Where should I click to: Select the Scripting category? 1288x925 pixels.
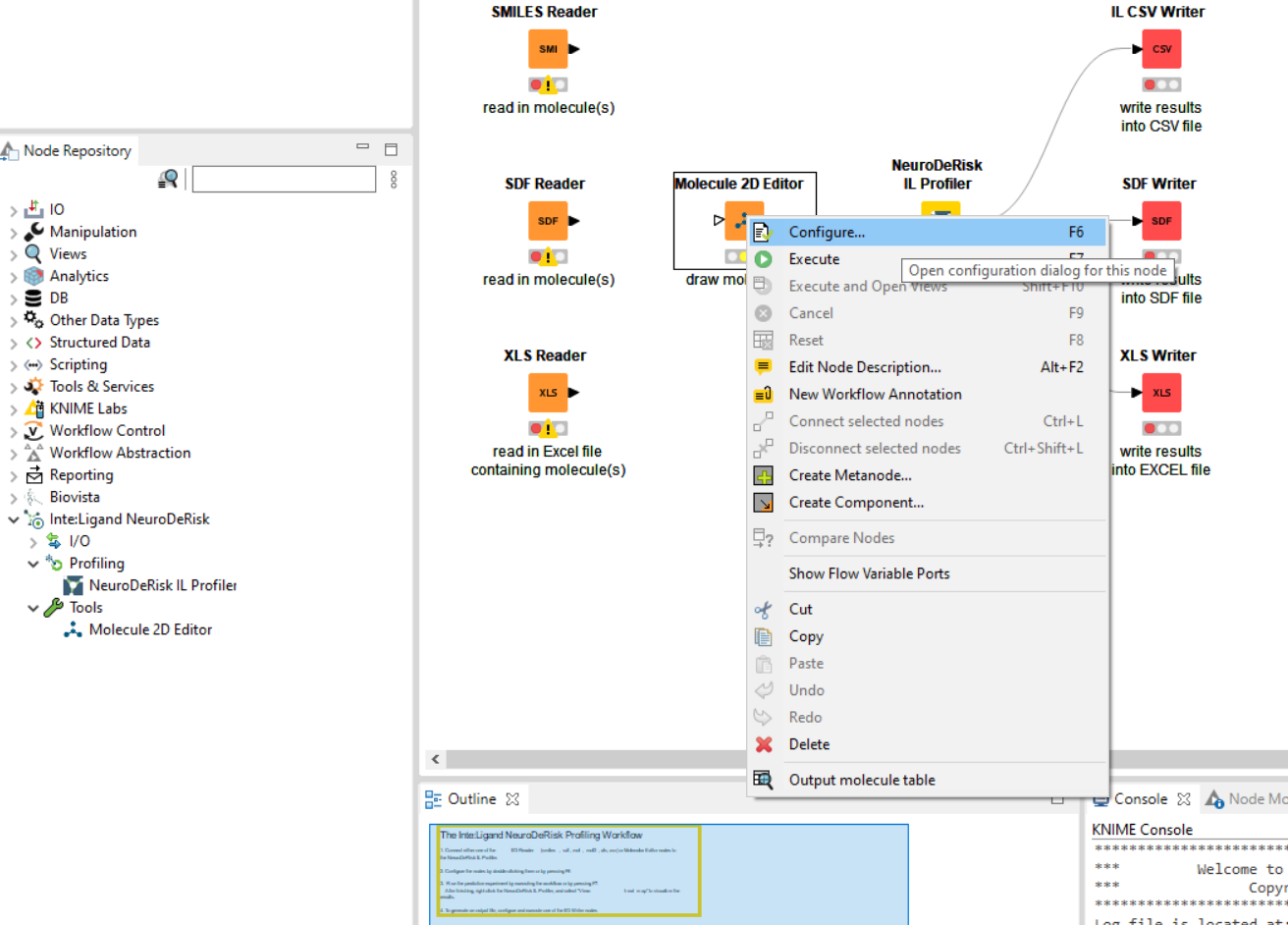[79, 364]
